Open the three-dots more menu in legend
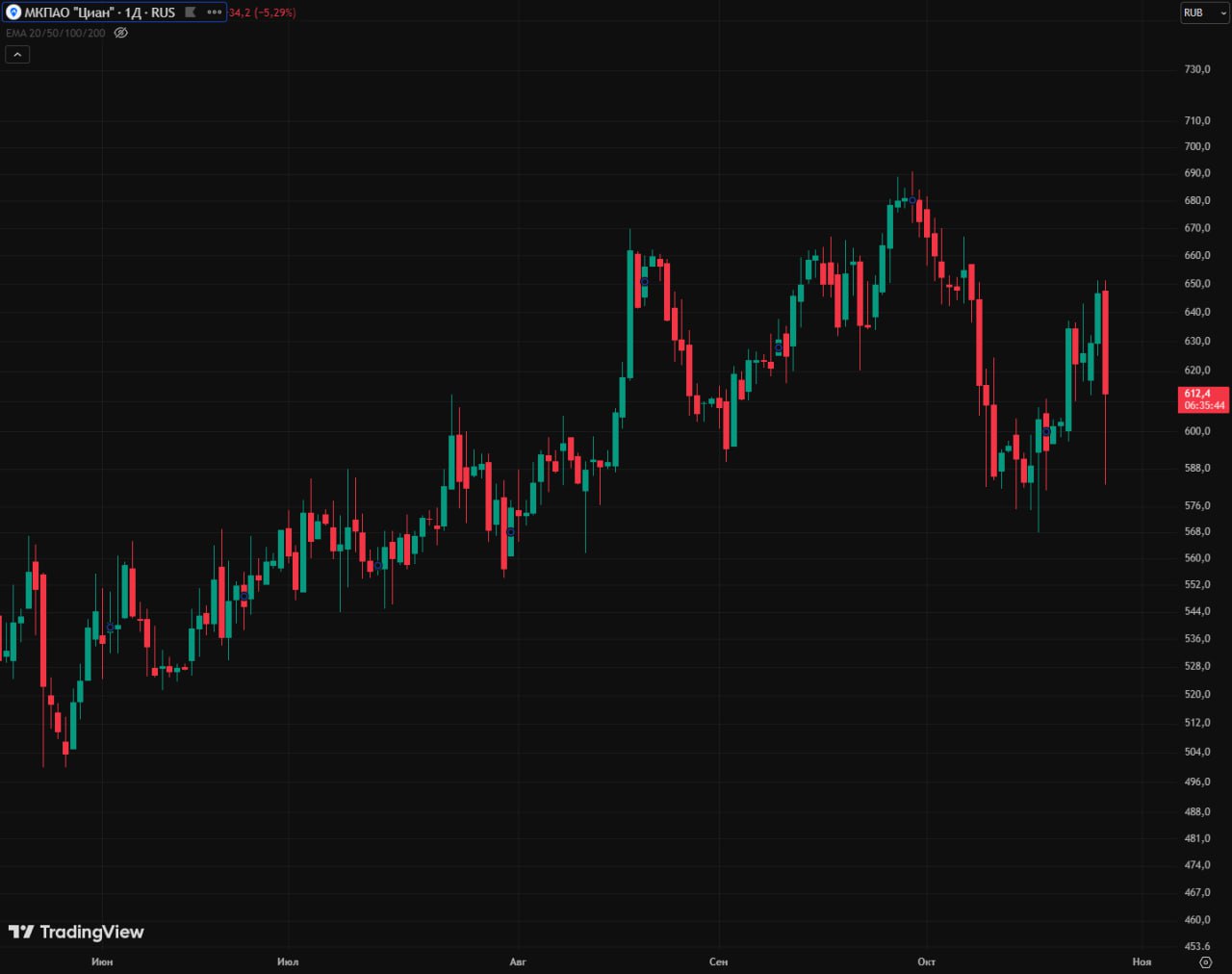1232x974 pixels. click(x=214, y=13)
